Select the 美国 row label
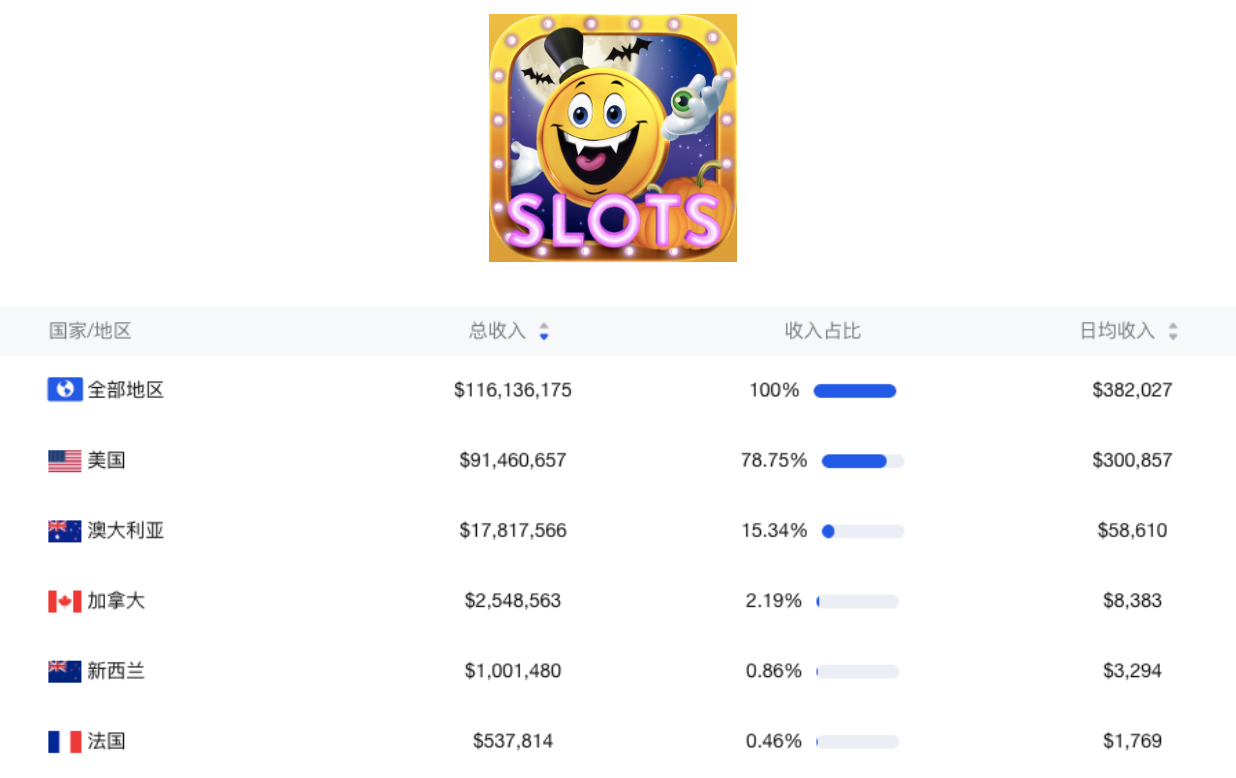 coord(106,461)
